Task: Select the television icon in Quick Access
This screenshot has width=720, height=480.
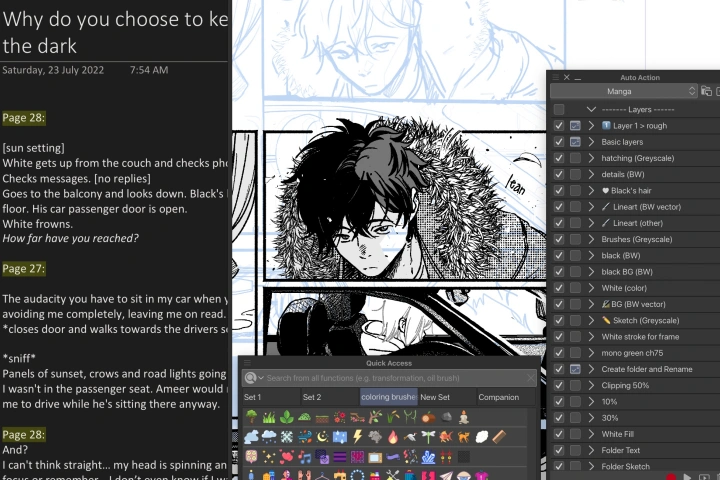Action: point(375,457)
